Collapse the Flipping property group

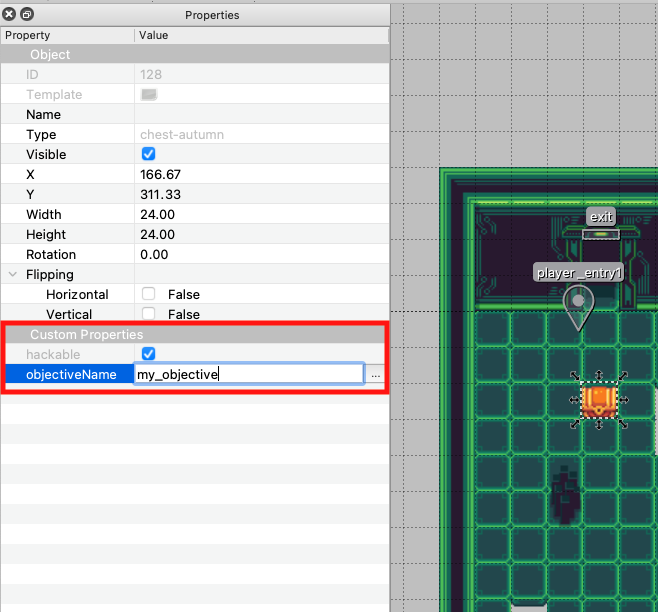pos(13,274)
